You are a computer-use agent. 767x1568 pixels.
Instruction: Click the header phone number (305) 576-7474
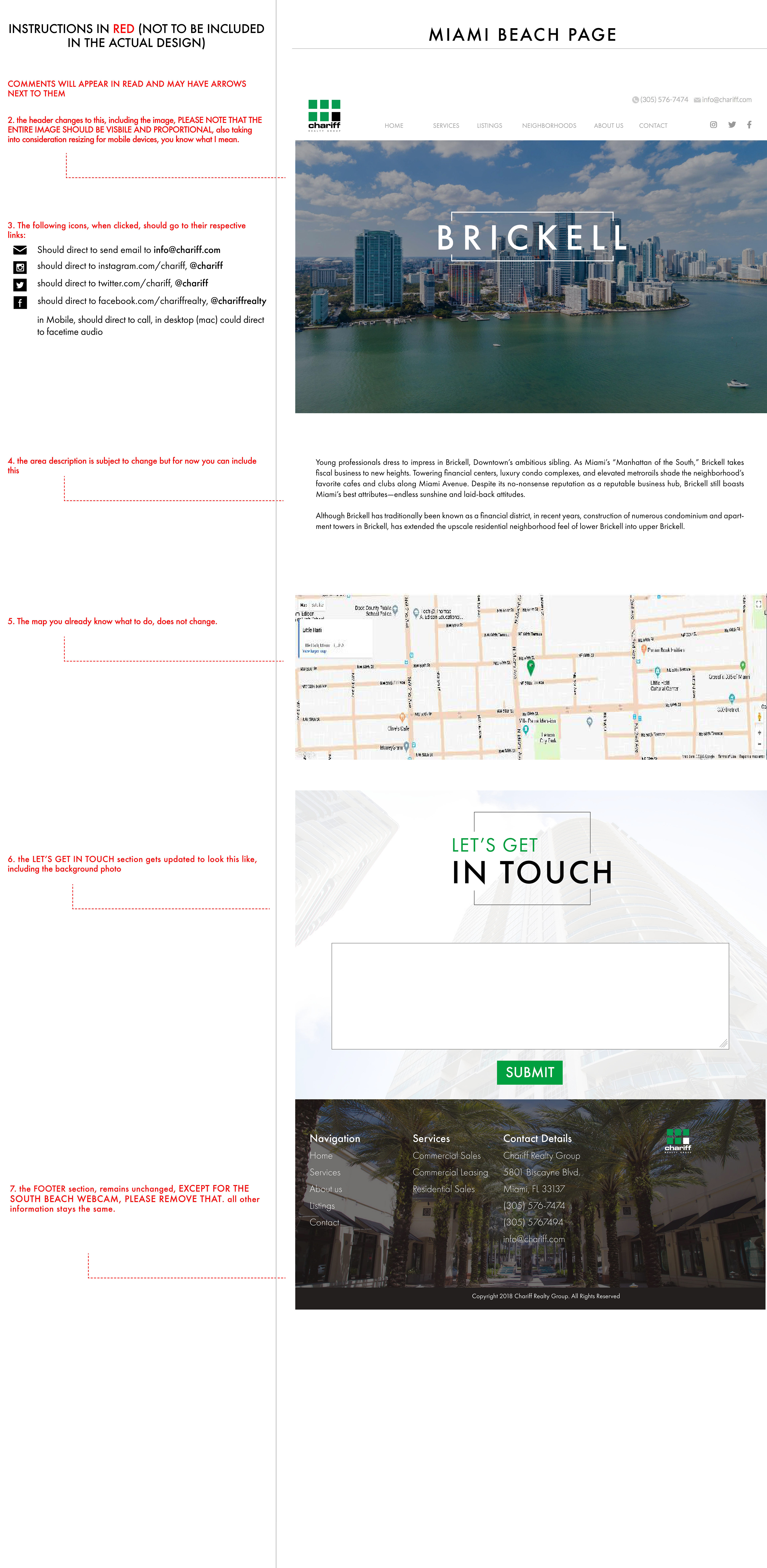click(x=664, y=100)
